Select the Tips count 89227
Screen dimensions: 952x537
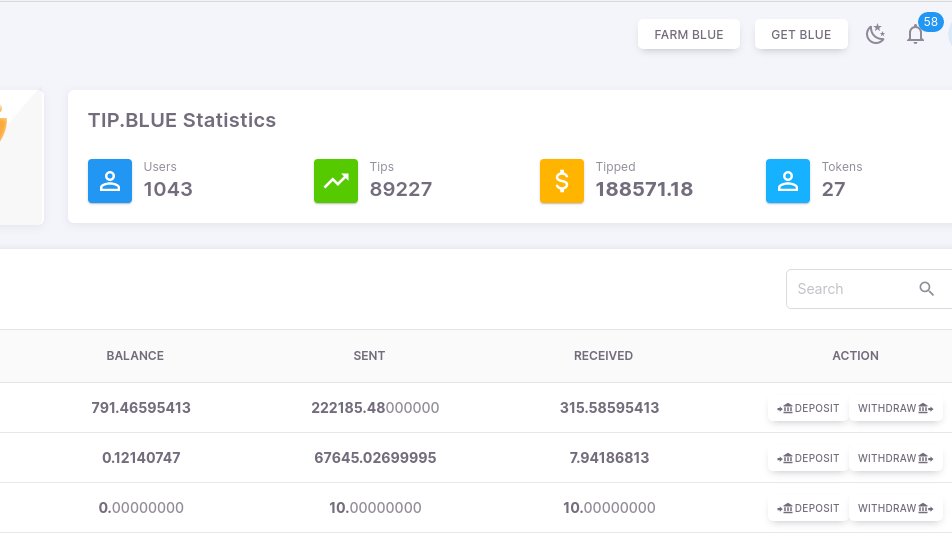pyautogui.click(x=401, y=189)
